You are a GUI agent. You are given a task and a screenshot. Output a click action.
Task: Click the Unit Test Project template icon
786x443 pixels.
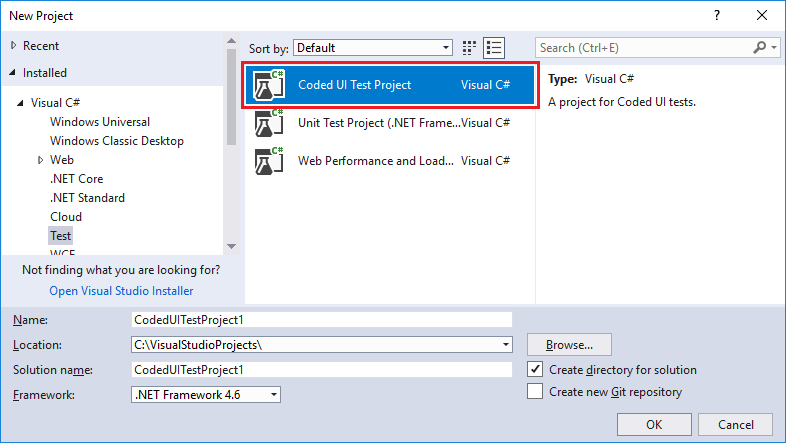point(265,123)
